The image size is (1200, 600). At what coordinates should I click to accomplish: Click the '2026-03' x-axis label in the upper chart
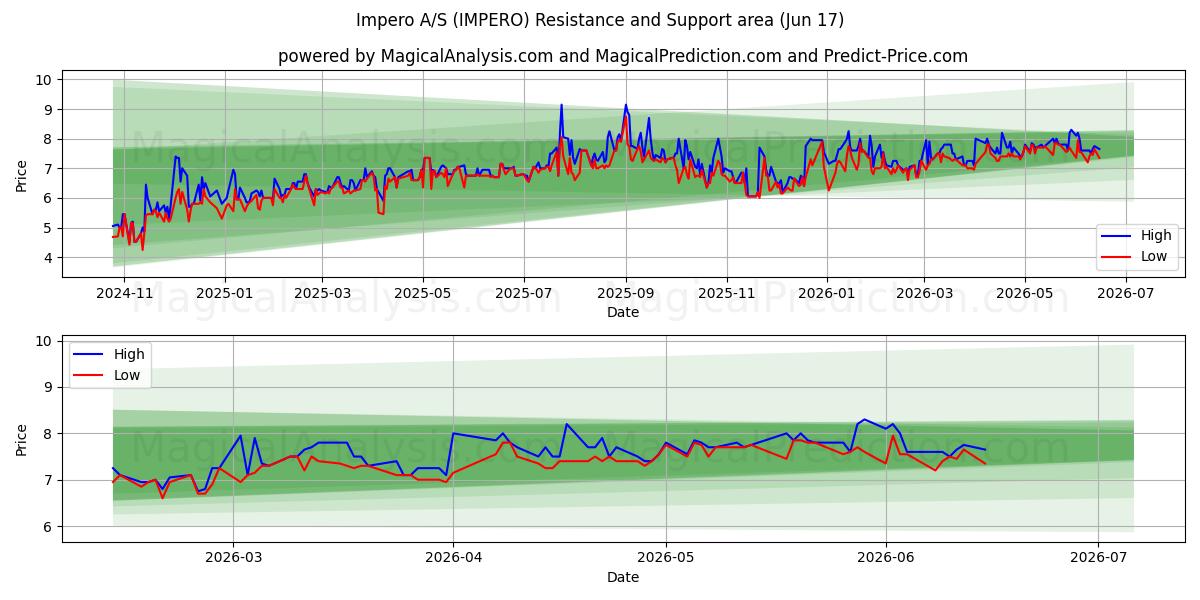(924, 295)
